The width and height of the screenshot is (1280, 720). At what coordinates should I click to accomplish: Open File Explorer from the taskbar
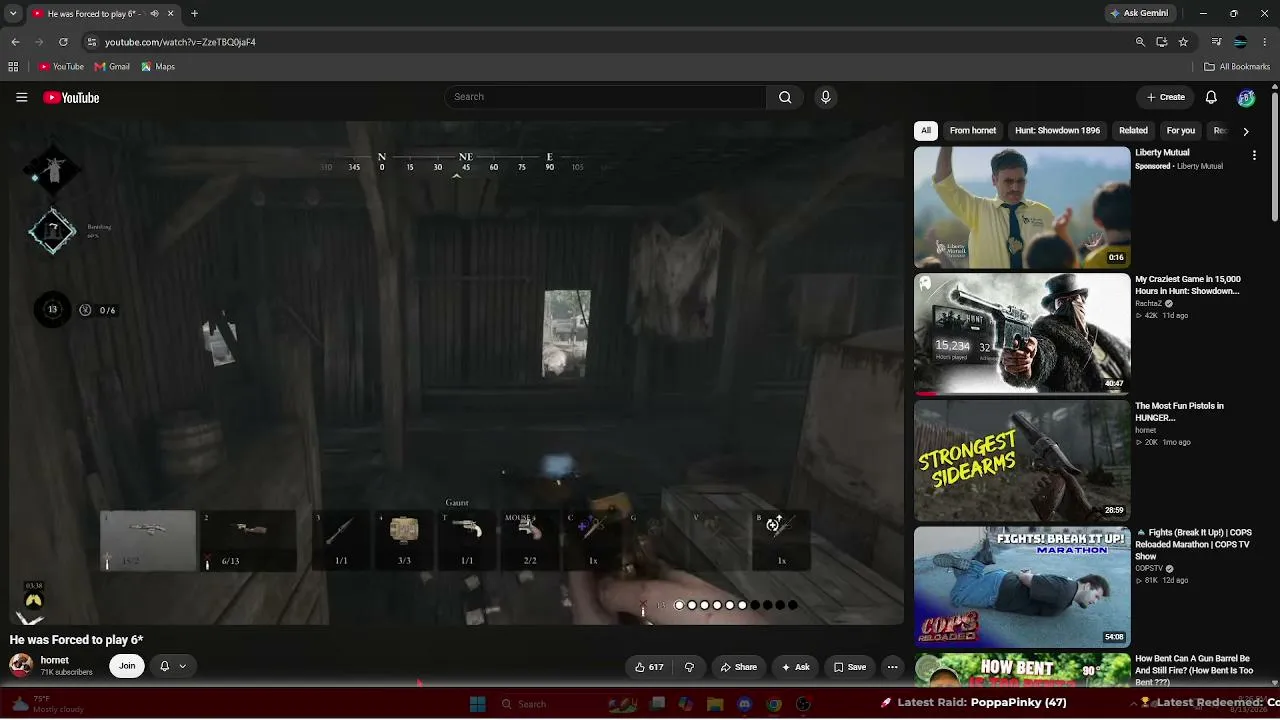pos(715,704)
